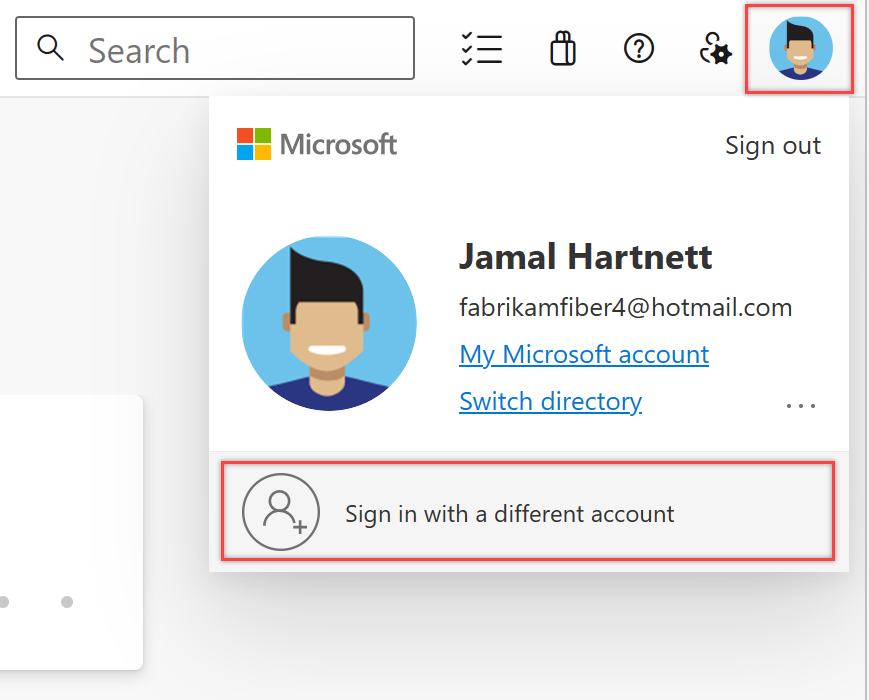Open My Microsoft account

coord(583,354)
